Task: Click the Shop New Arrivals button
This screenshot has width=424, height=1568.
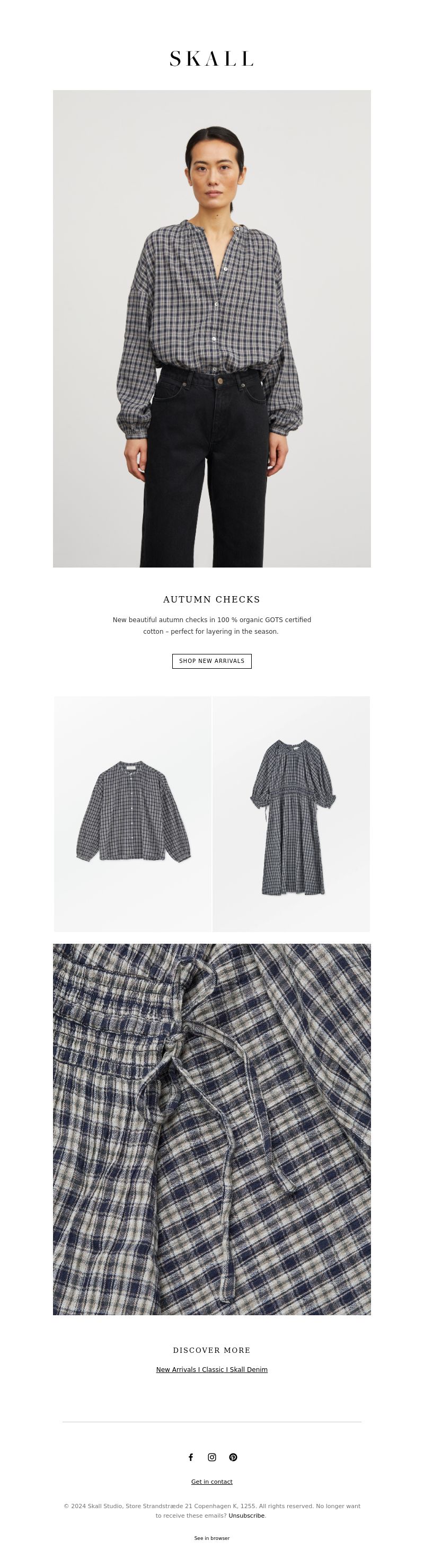Action: (212, 661)
